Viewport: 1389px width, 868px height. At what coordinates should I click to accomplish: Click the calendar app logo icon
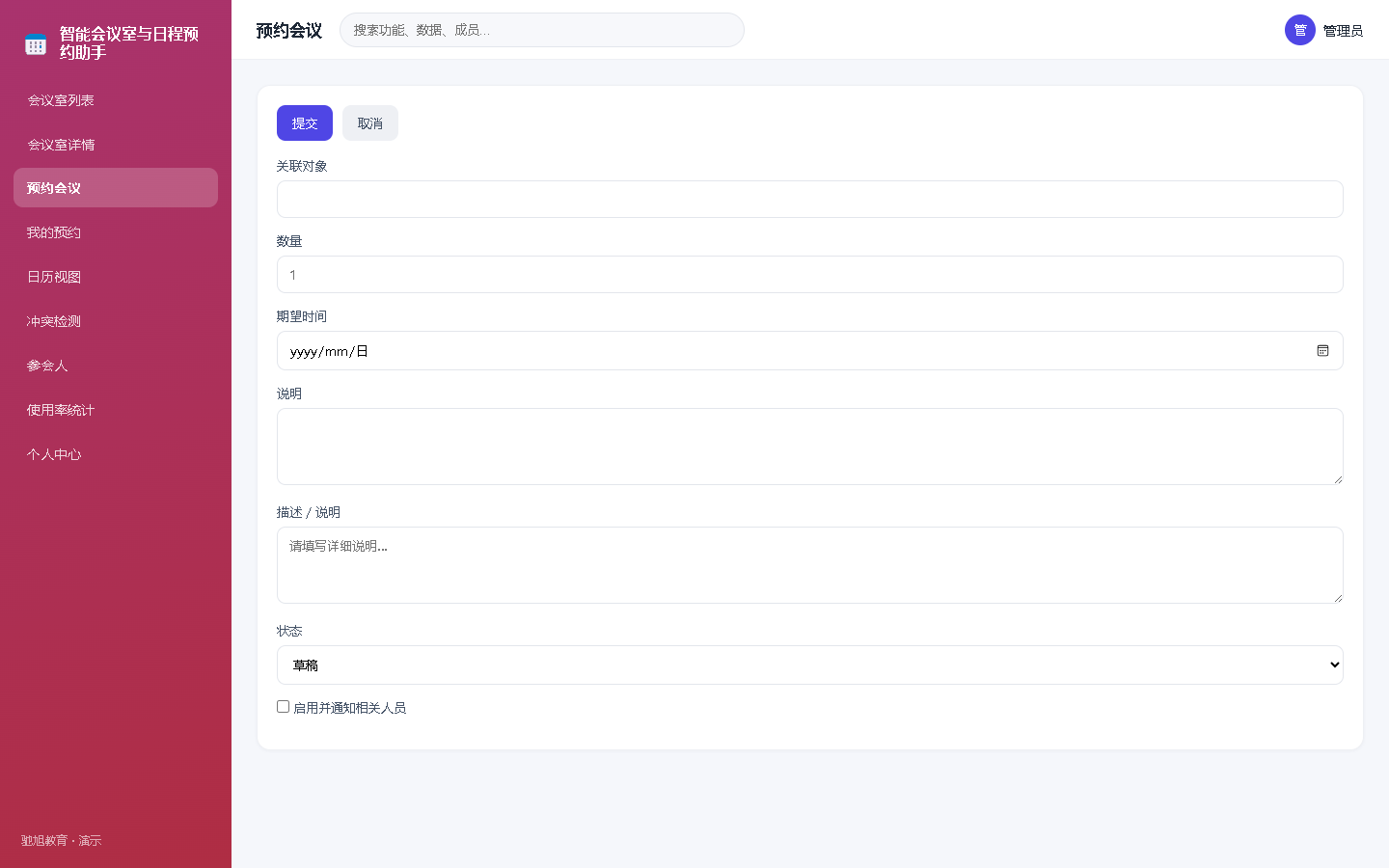(36, 43)
